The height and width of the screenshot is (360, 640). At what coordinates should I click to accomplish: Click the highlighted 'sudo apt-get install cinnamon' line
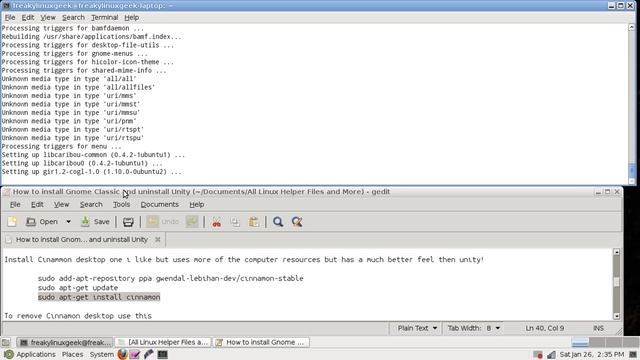point(99,297)
